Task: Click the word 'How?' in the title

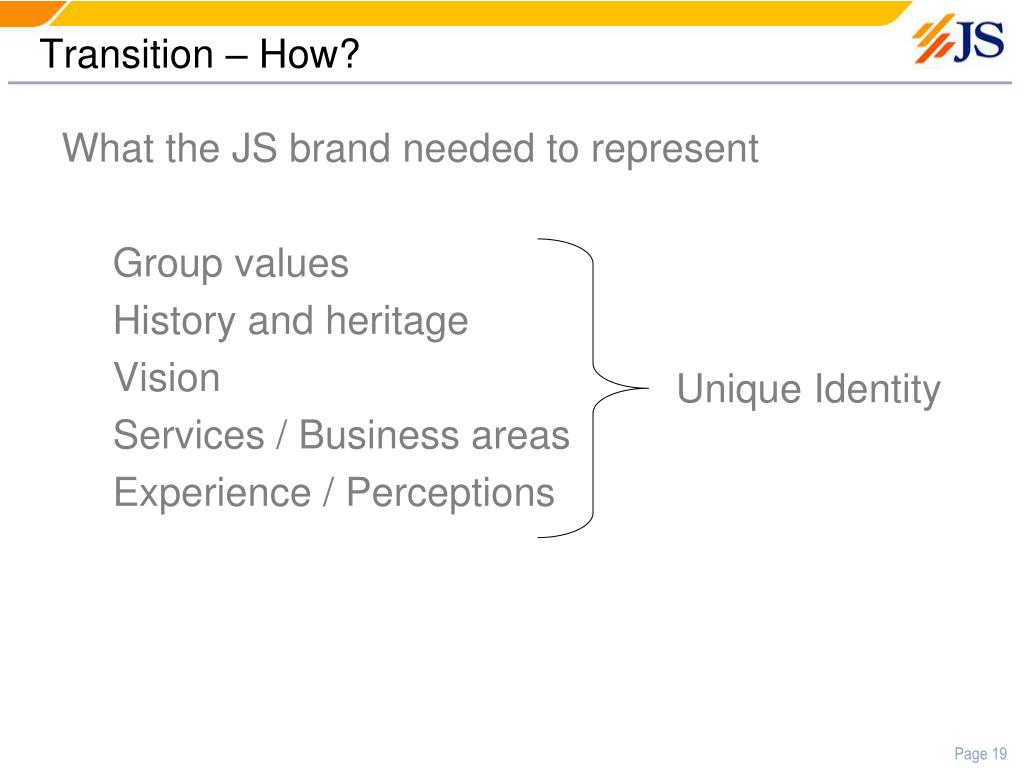Action: (x=310, y=54)
